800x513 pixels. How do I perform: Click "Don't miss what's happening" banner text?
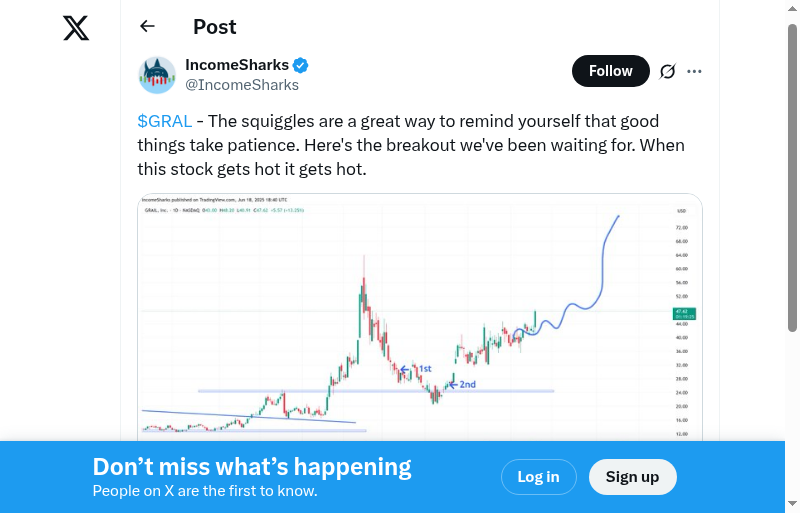coord(252,467)
